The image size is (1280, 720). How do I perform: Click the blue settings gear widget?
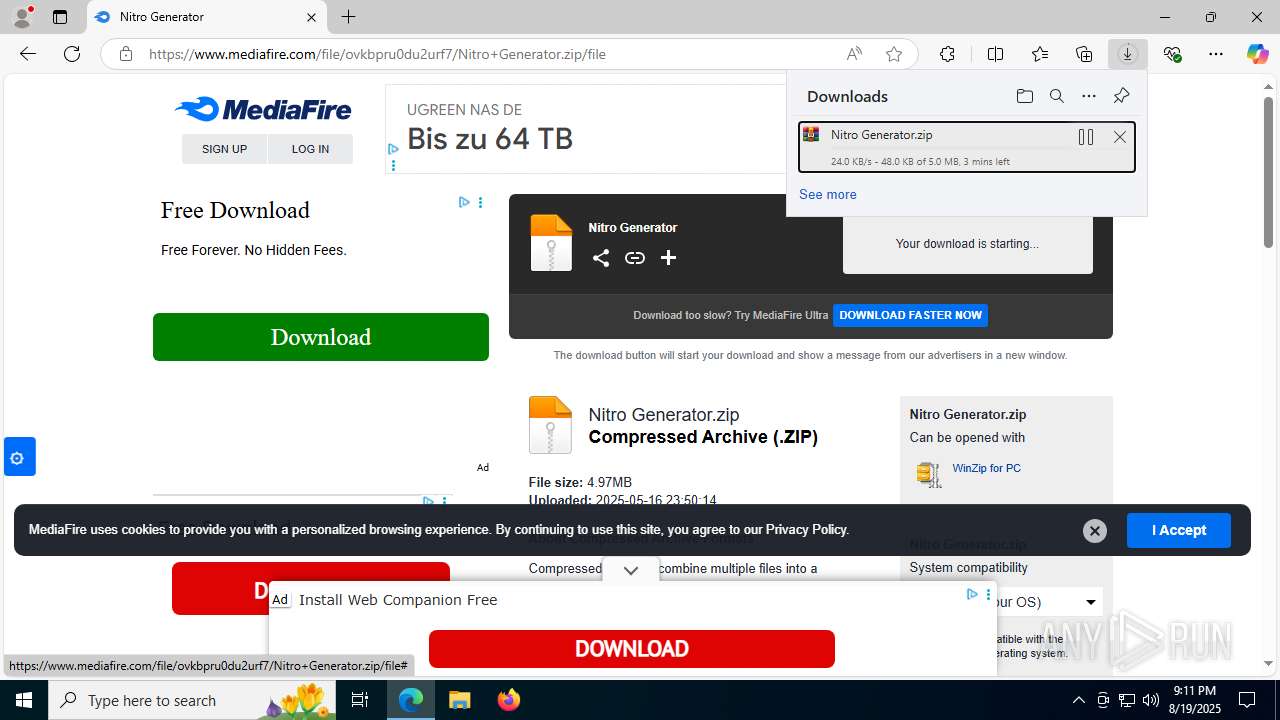pos(19,458)
